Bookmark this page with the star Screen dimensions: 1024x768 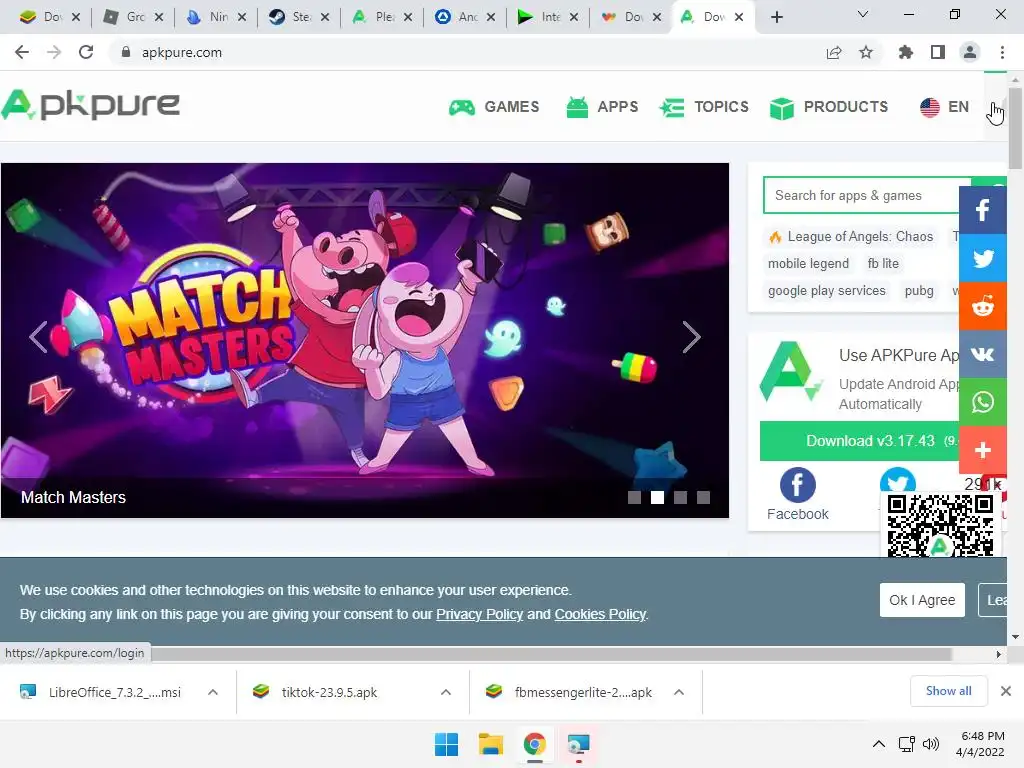point(866,52)
